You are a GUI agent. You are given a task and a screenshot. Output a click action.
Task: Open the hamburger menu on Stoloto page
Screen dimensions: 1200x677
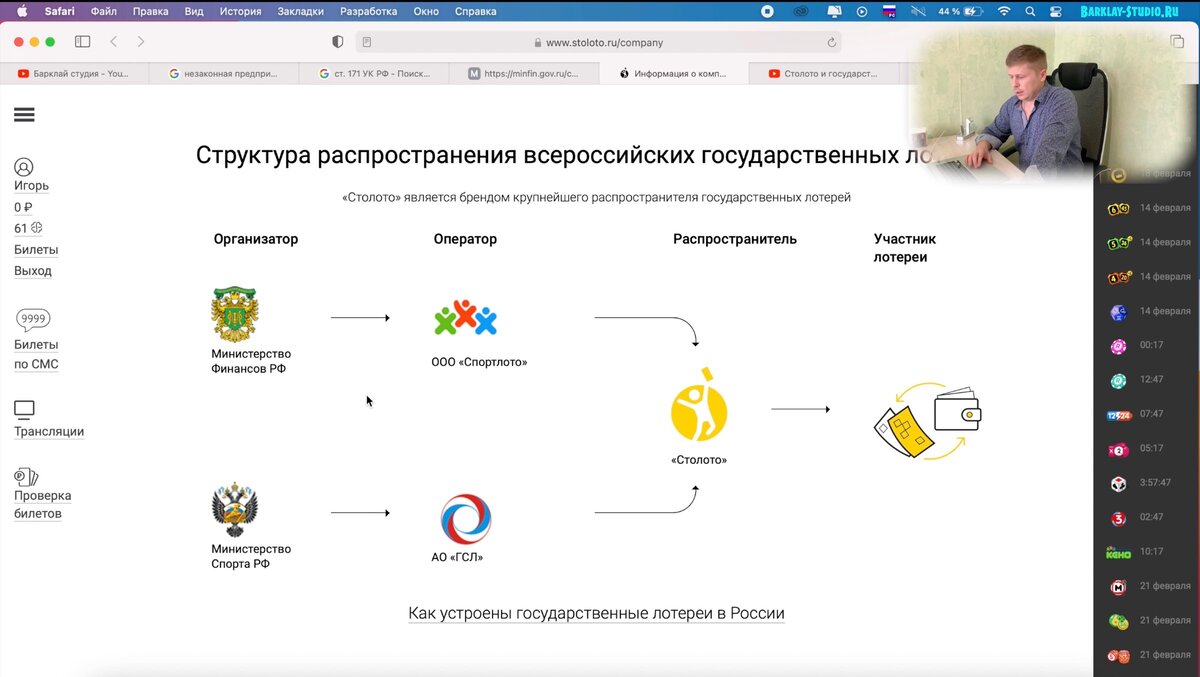click(x=24, y=115)
